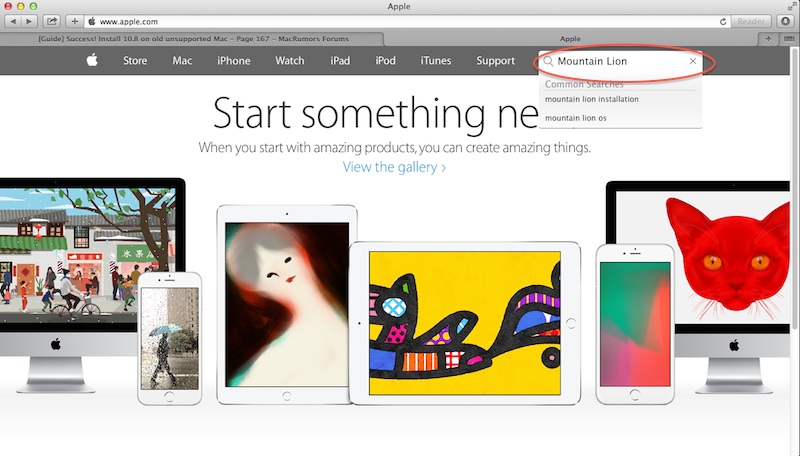Open the iPod navigation item
Image resolution: width=800 pixels, height=456 pixels.
[x=385, y=61]
